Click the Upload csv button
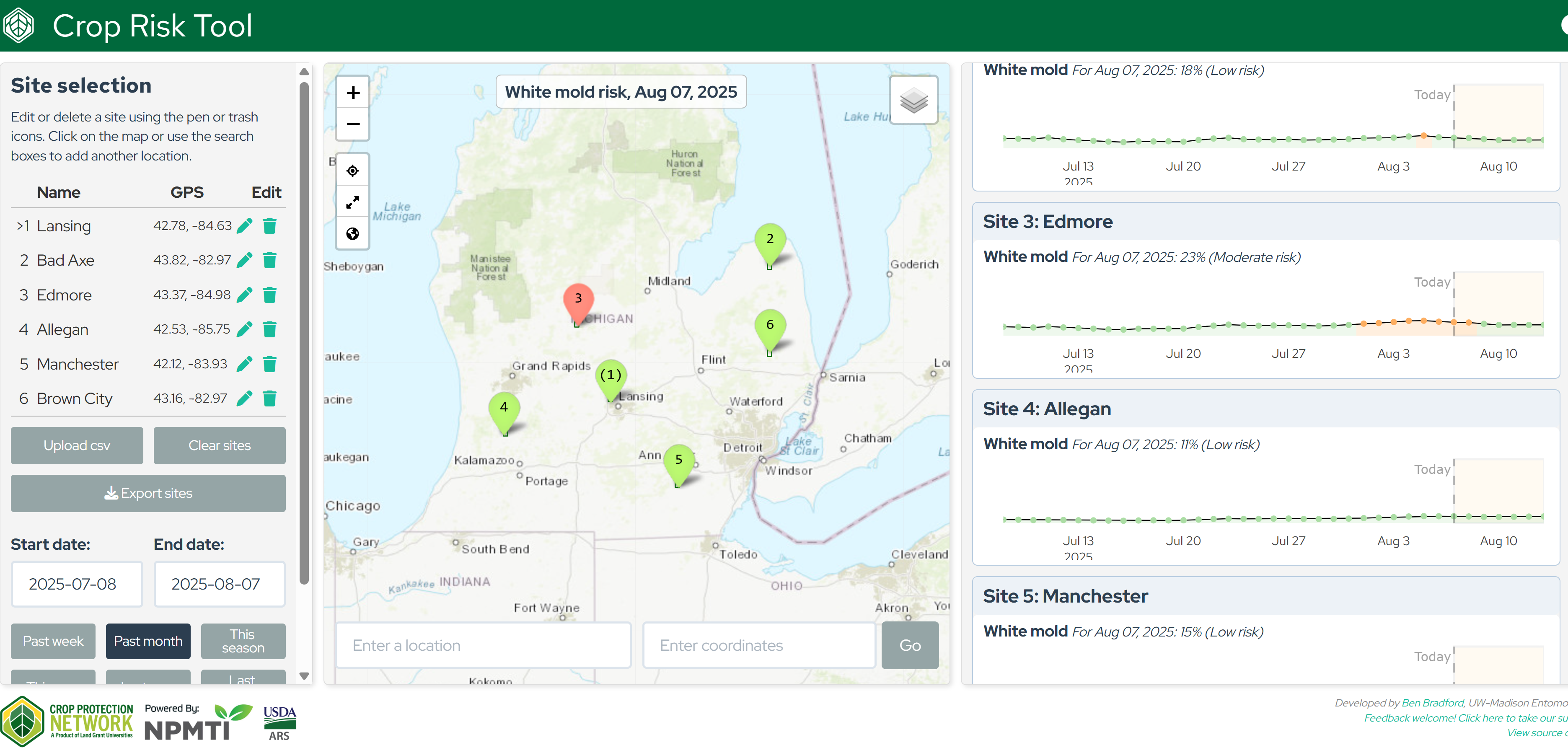This screenshot has width=1568, height=753. point(77,445)
